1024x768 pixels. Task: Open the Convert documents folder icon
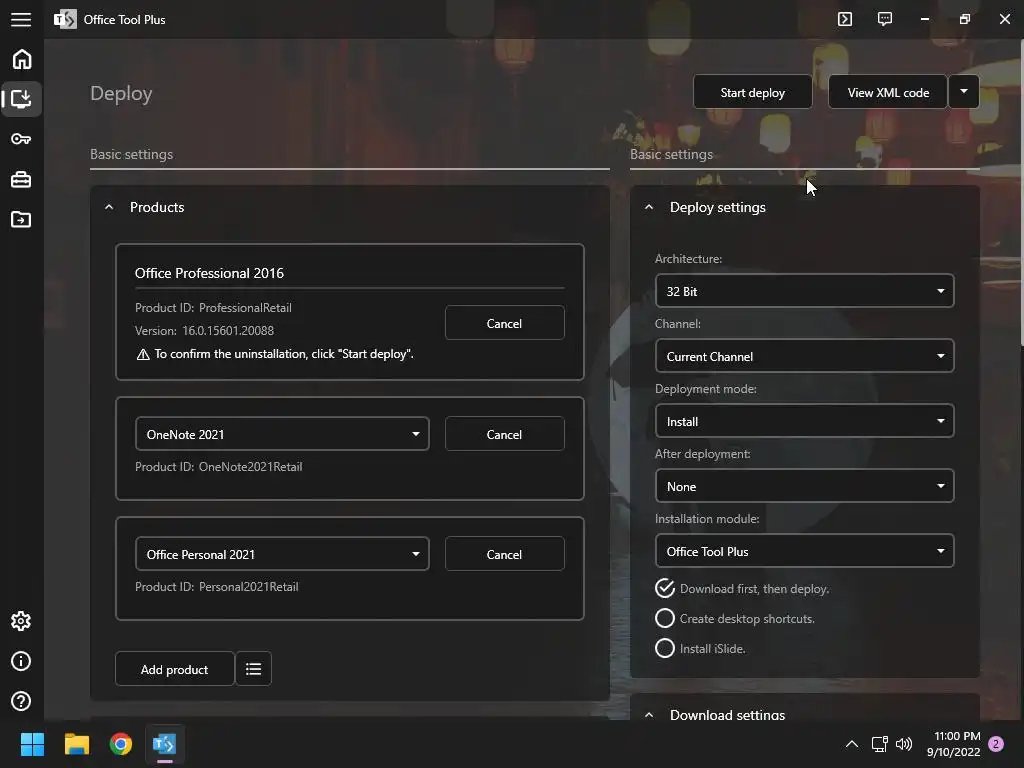21,219
